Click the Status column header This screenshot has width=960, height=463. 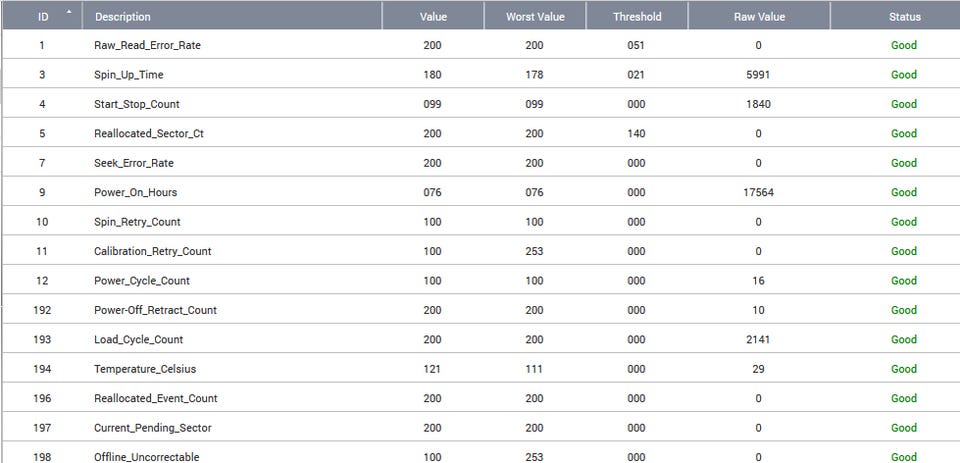(904, 16)
